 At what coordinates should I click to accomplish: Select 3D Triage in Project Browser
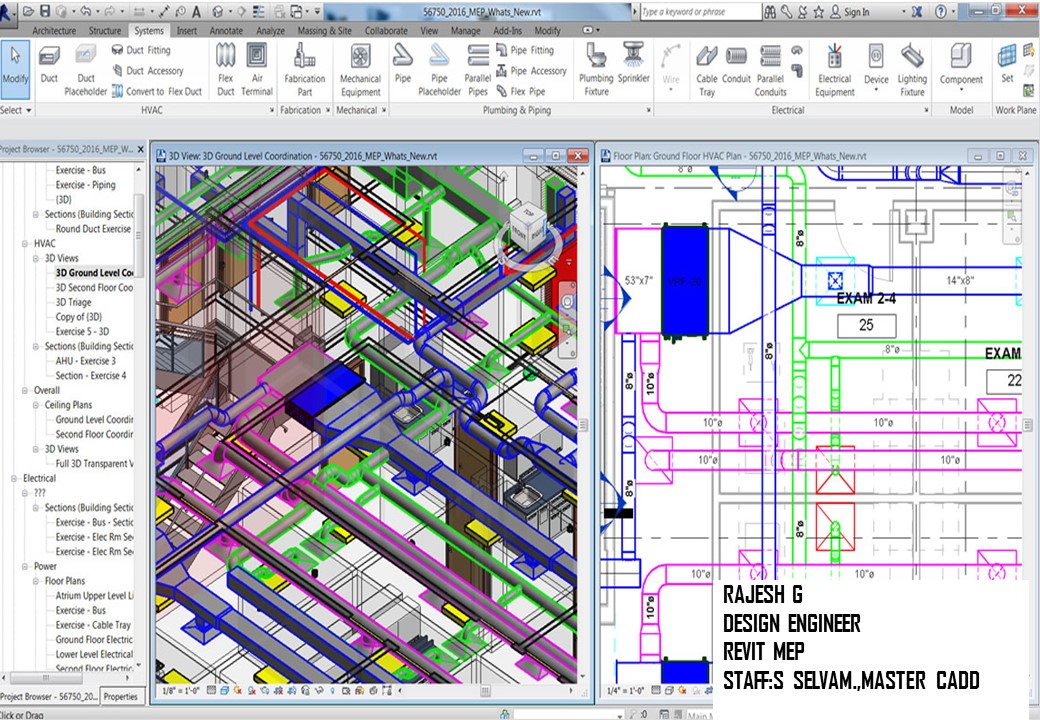point(73,302)
